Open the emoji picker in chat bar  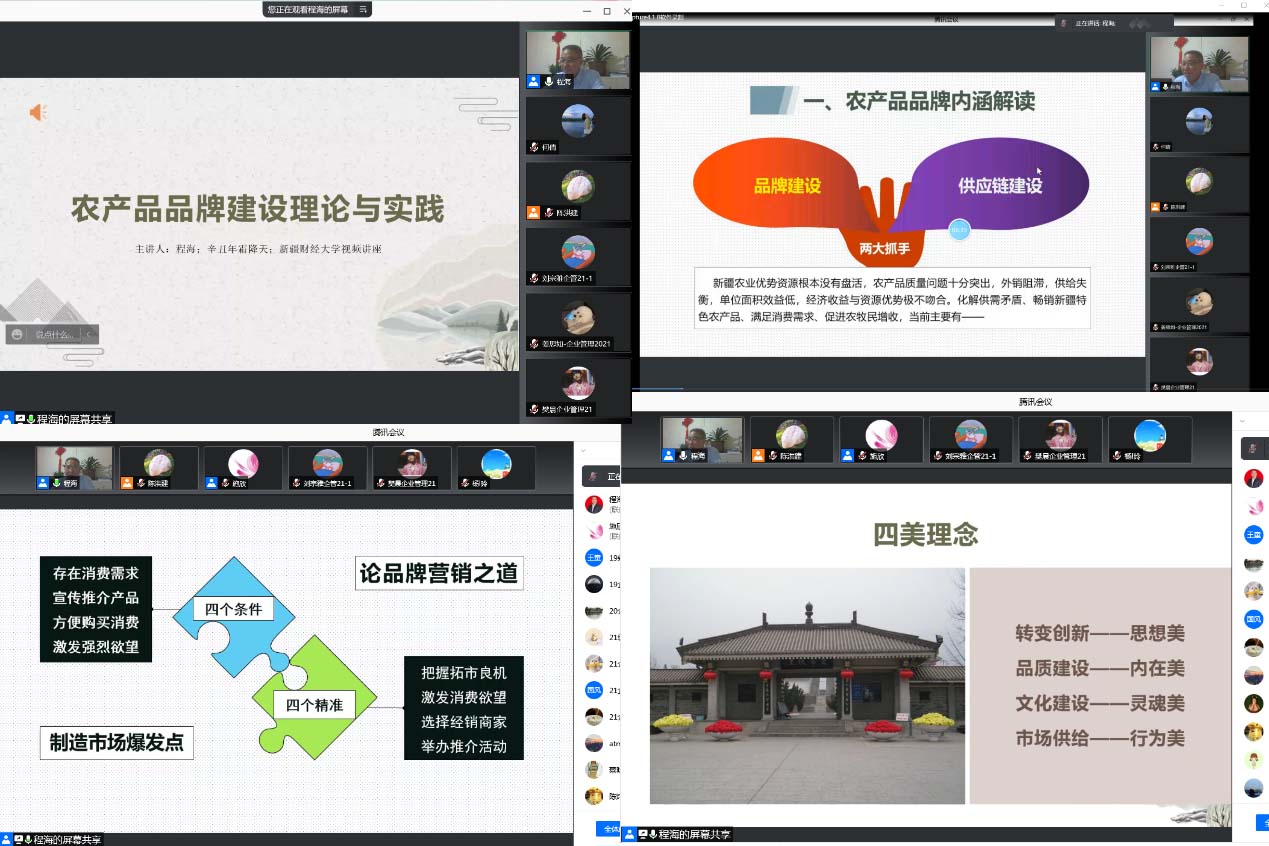tap(17, 334)
